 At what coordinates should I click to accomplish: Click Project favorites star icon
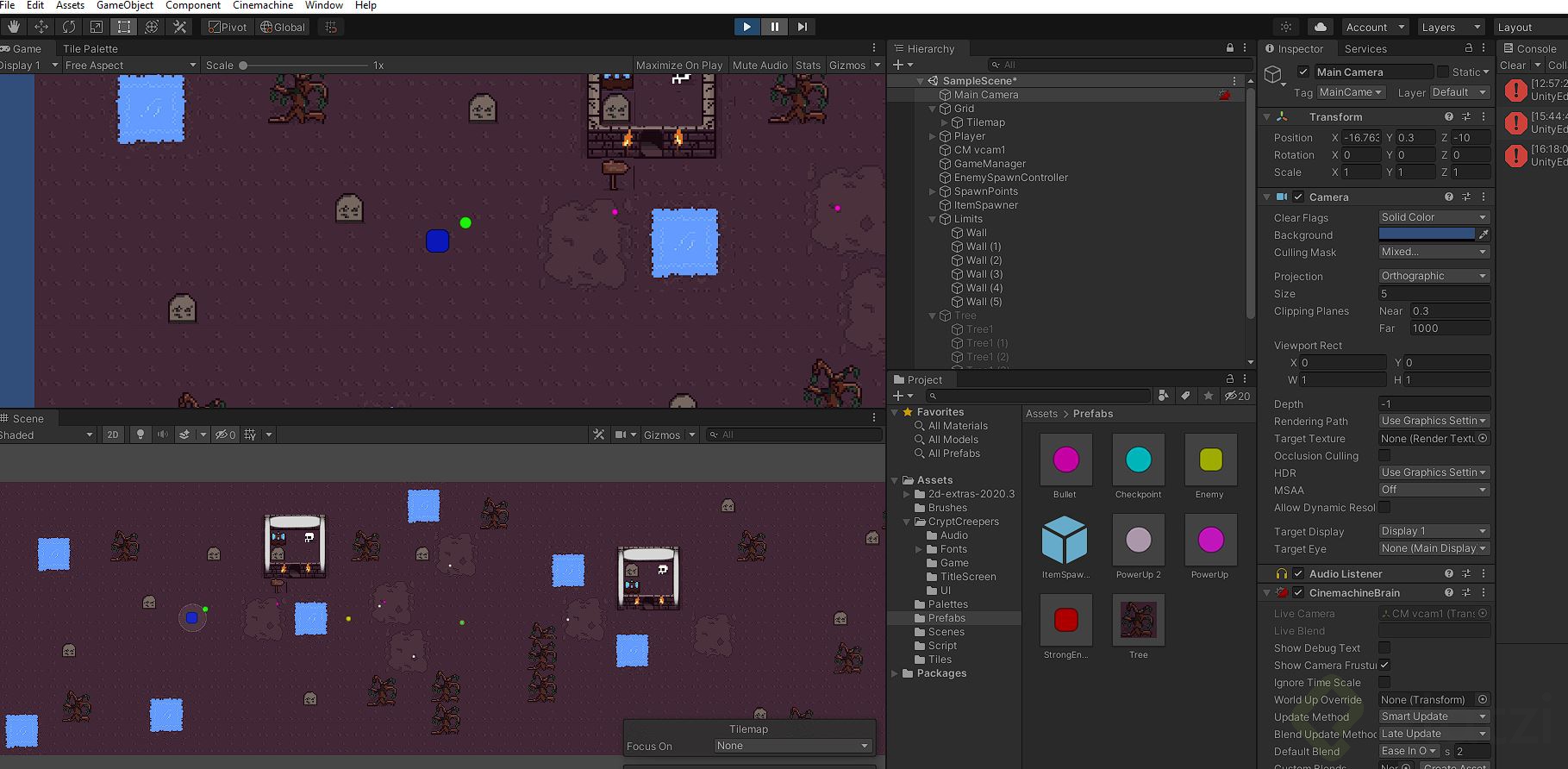click(1209, 396)
